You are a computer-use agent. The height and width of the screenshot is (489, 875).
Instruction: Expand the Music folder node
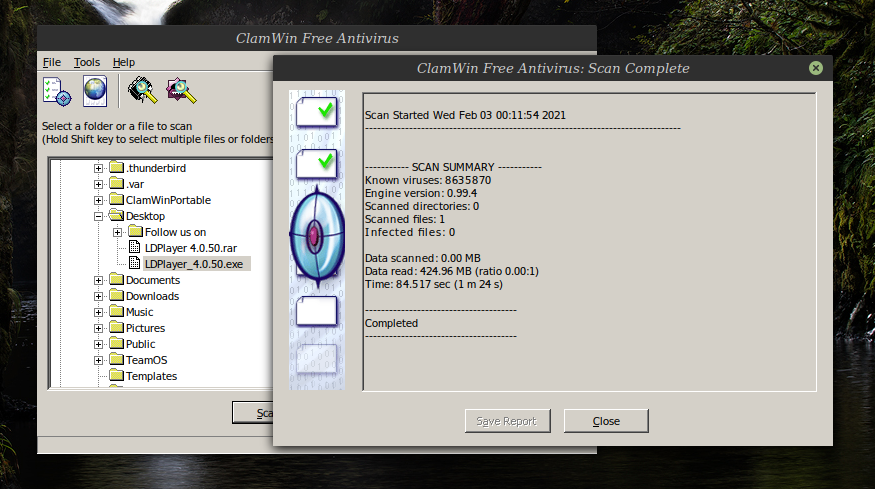(x=98, y=312)
